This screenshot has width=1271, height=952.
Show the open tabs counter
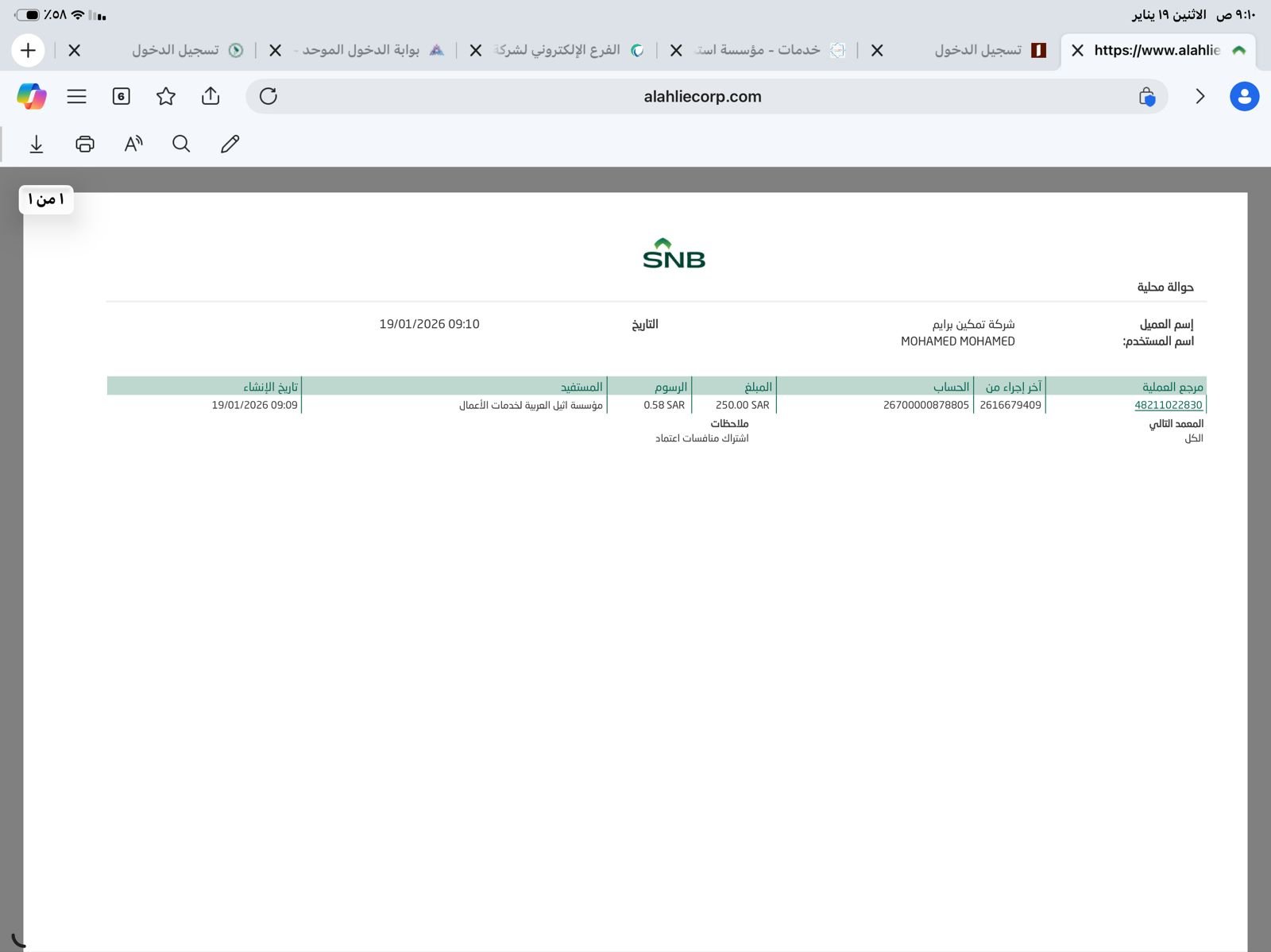click(121, 96)
